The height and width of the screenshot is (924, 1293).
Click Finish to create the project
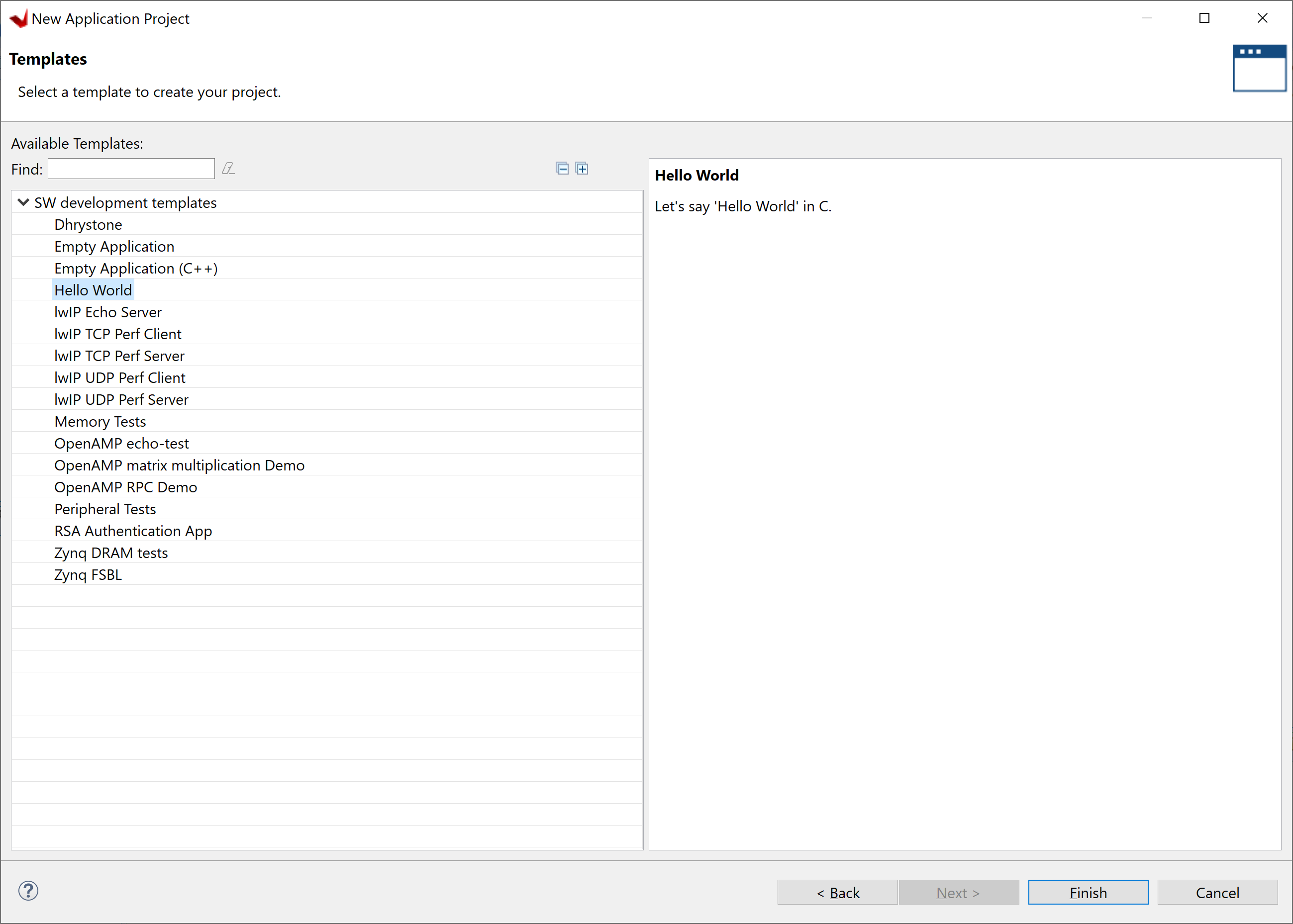pos(1088,892)
